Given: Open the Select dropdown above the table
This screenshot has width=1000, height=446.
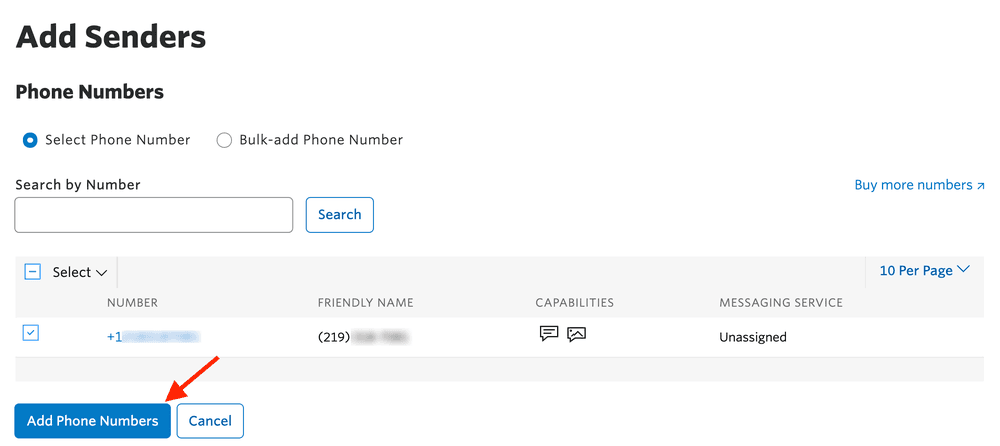Looking at the screenshot, I should coord(79,272).
